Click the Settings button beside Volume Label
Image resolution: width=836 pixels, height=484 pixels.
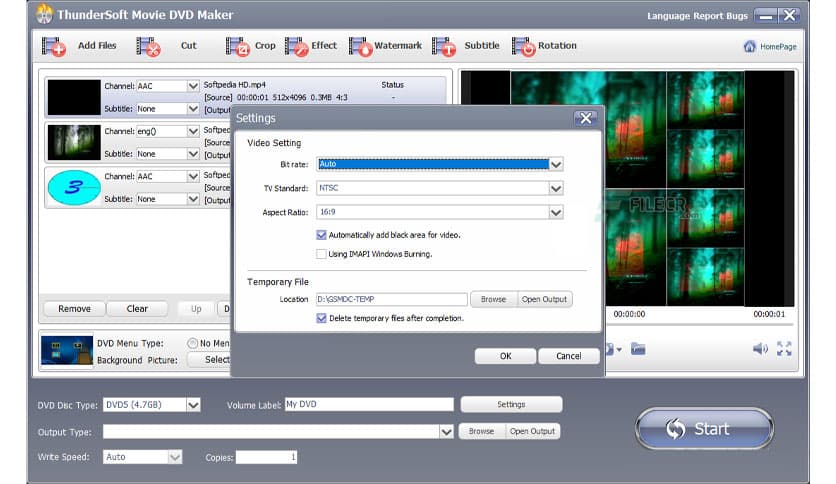click(x=511, y=405)
